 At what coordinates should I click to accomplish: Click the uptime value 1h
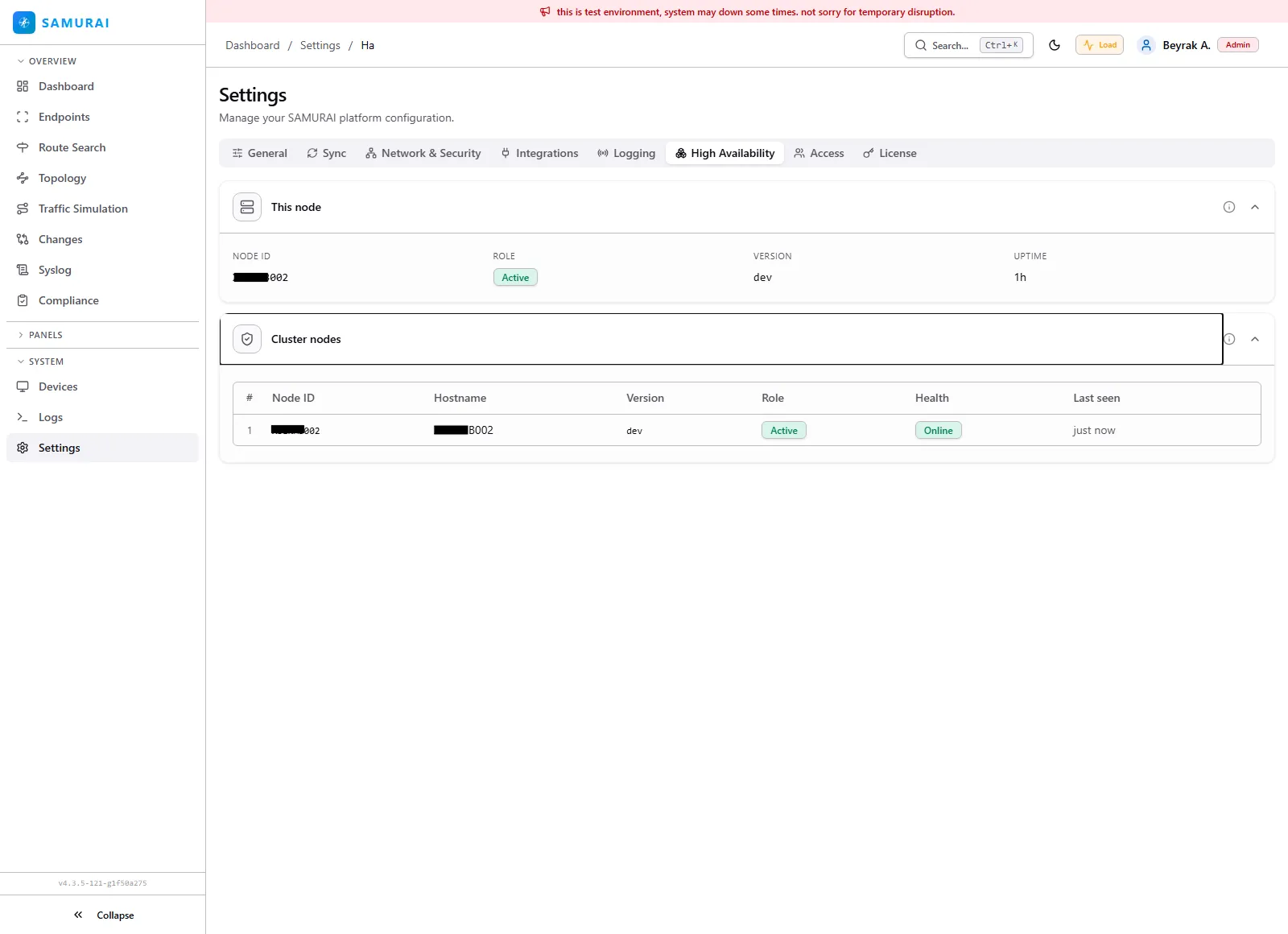click(x=1020, y=277)
